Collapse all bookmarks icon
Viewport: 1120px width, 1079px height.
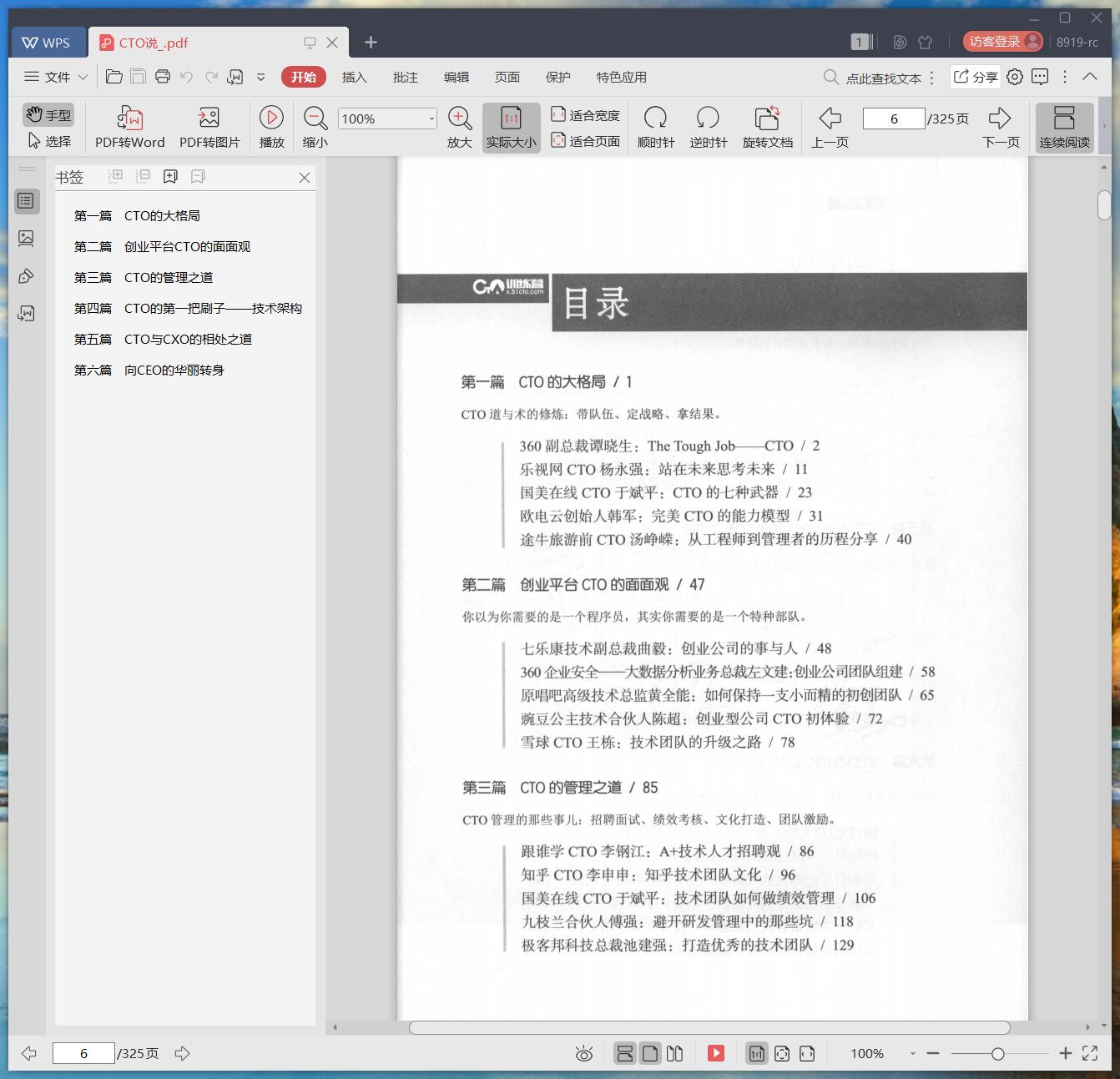[143, 176]
